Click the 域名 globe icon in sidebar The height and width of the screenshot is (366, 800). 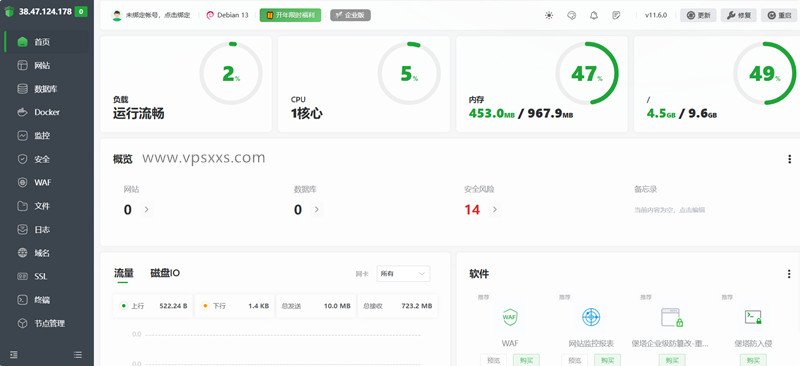click(22, 253)
